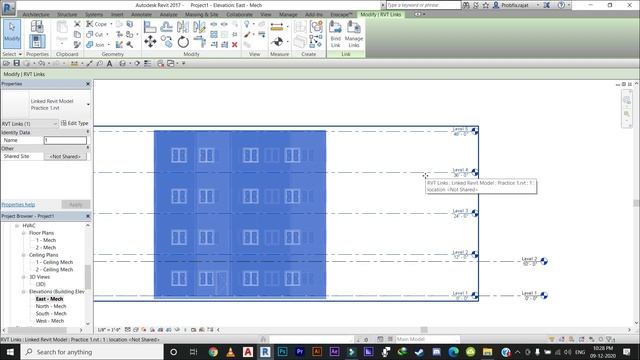Screen dimensions: 640x360
Task: Open the Revit application menu
Action: pos(8,8)
